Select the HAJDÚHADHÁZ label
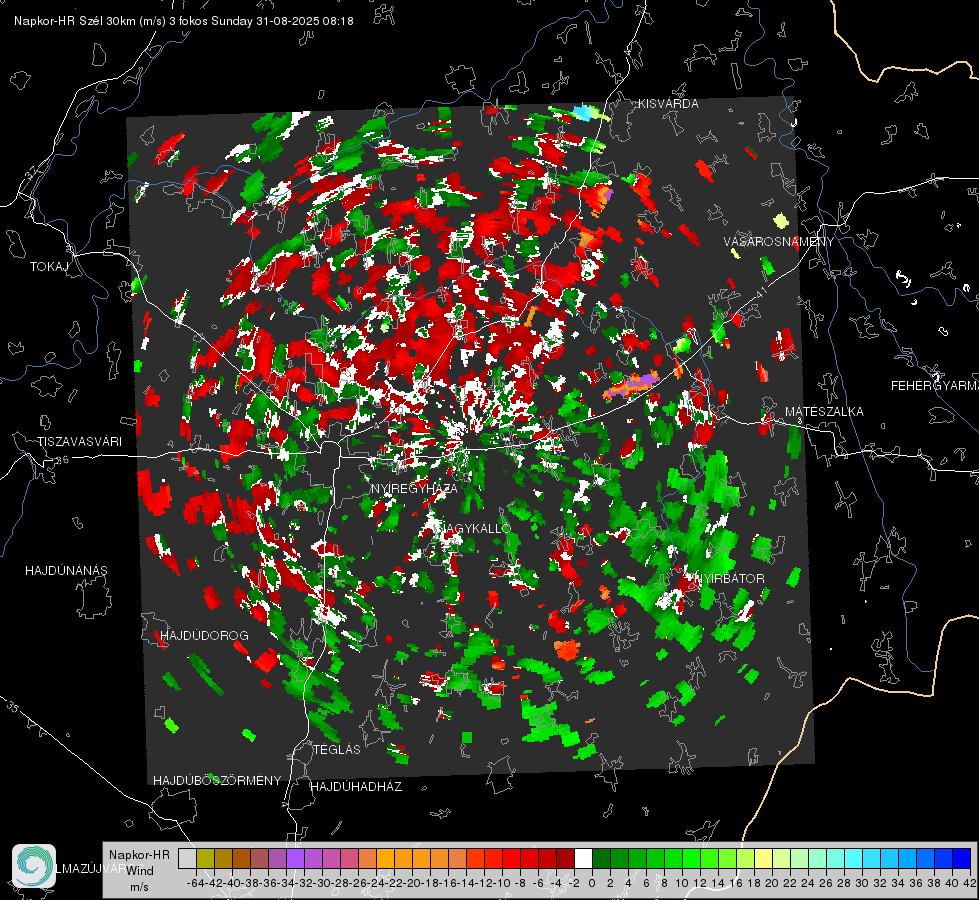Viewport: 979px width, 900px height. [356, 786]
